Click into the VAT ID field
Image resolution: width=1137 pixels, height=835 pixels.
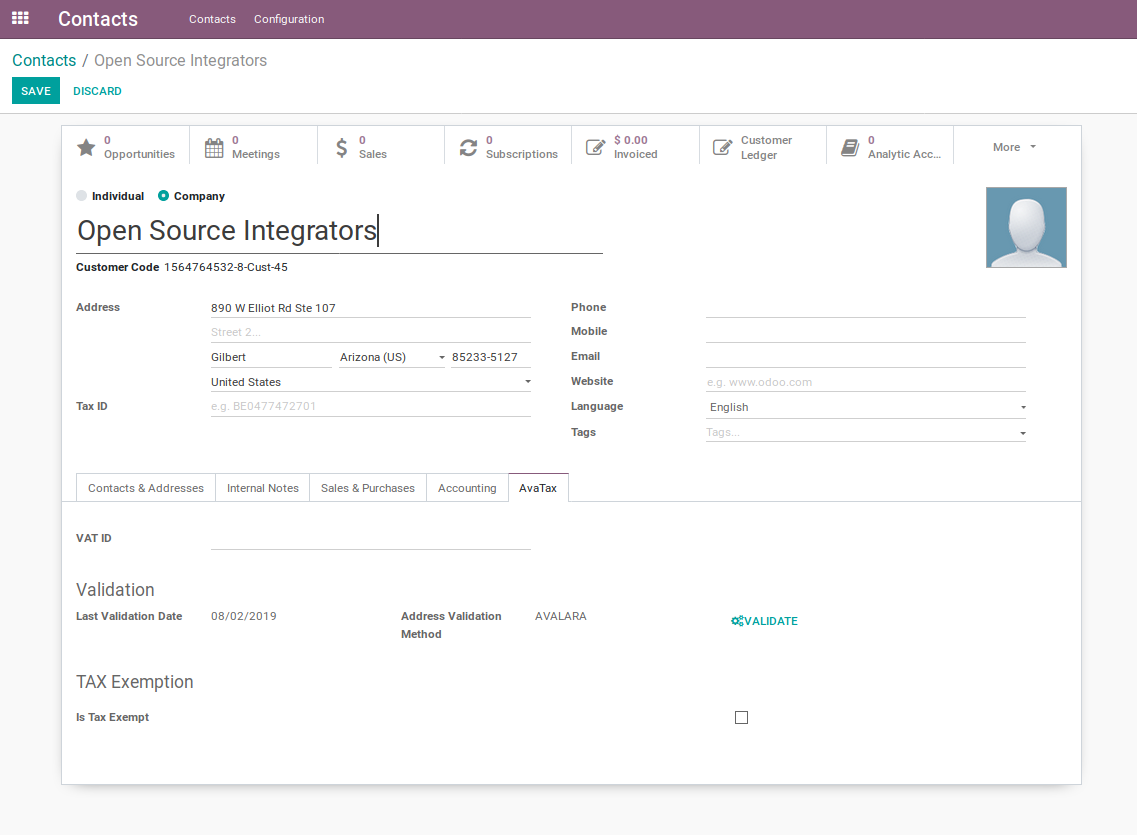370,539
